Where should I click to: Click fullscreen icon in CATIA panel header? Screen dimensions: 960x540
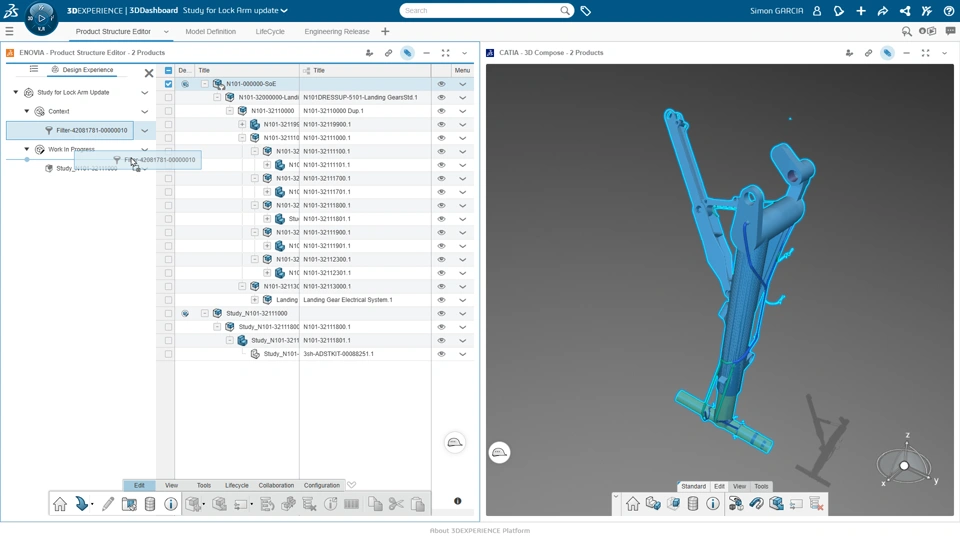click(x=925, y=53)
